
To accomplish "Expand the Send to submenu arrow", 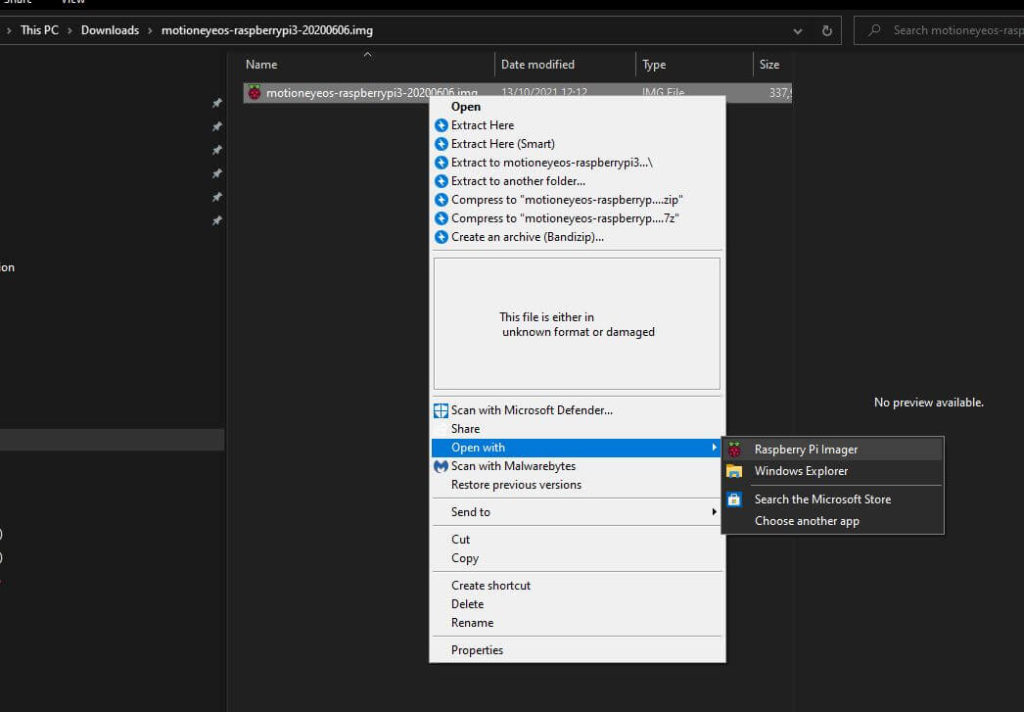I will tap(714, 512).
